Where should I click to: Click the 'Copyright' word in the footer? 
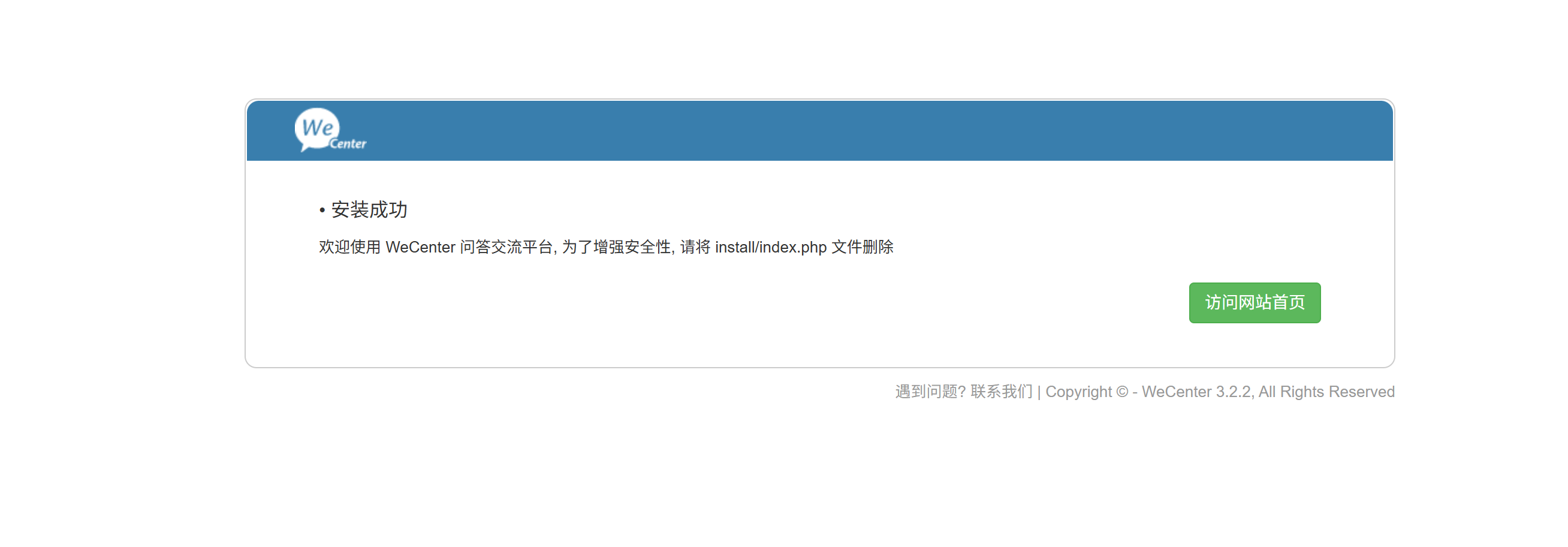[x=1078, y=392]
